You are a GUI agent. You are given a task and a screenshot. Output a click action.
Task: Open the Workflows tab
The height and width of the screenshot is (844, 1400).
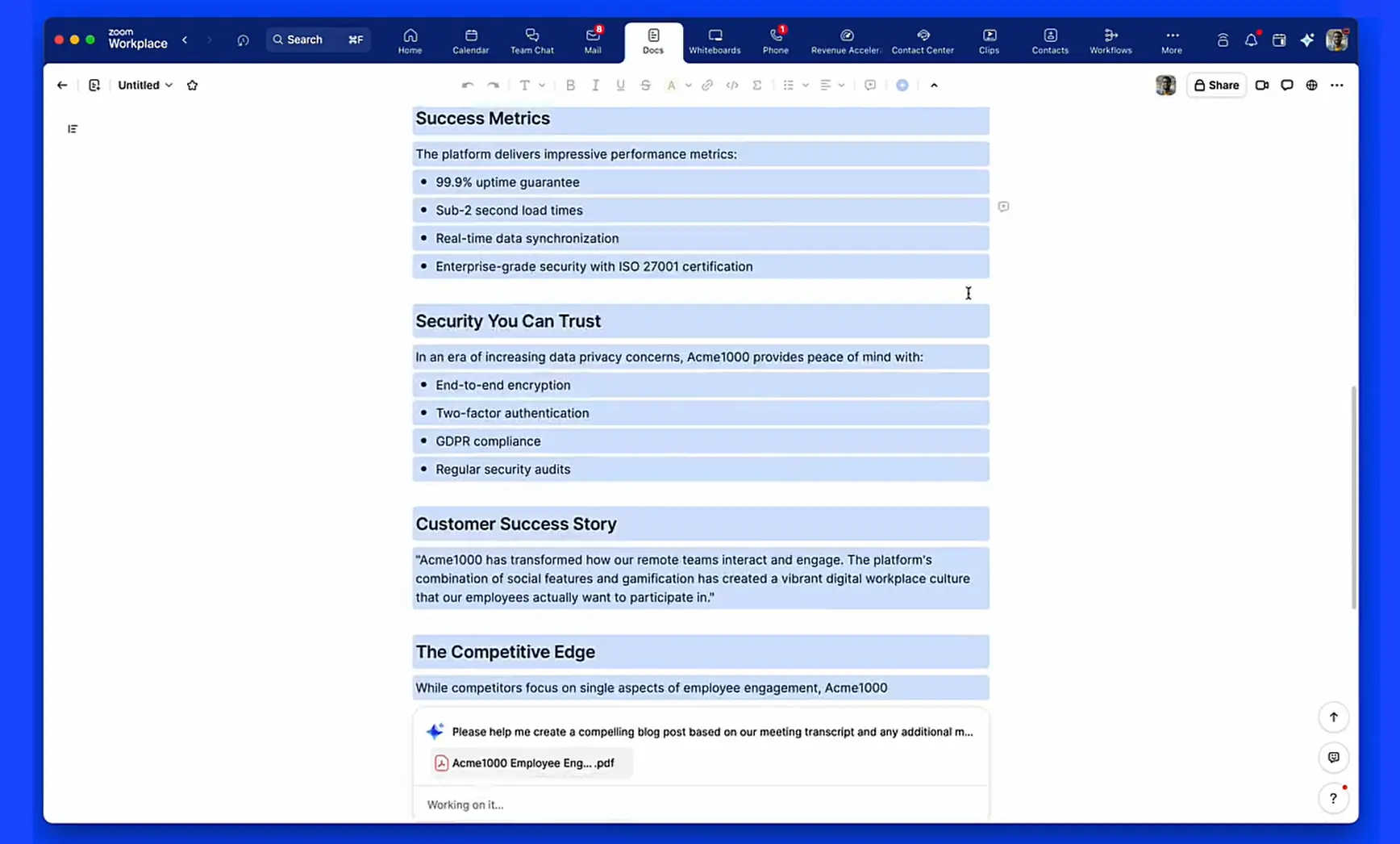click(x=1110, y=41)
